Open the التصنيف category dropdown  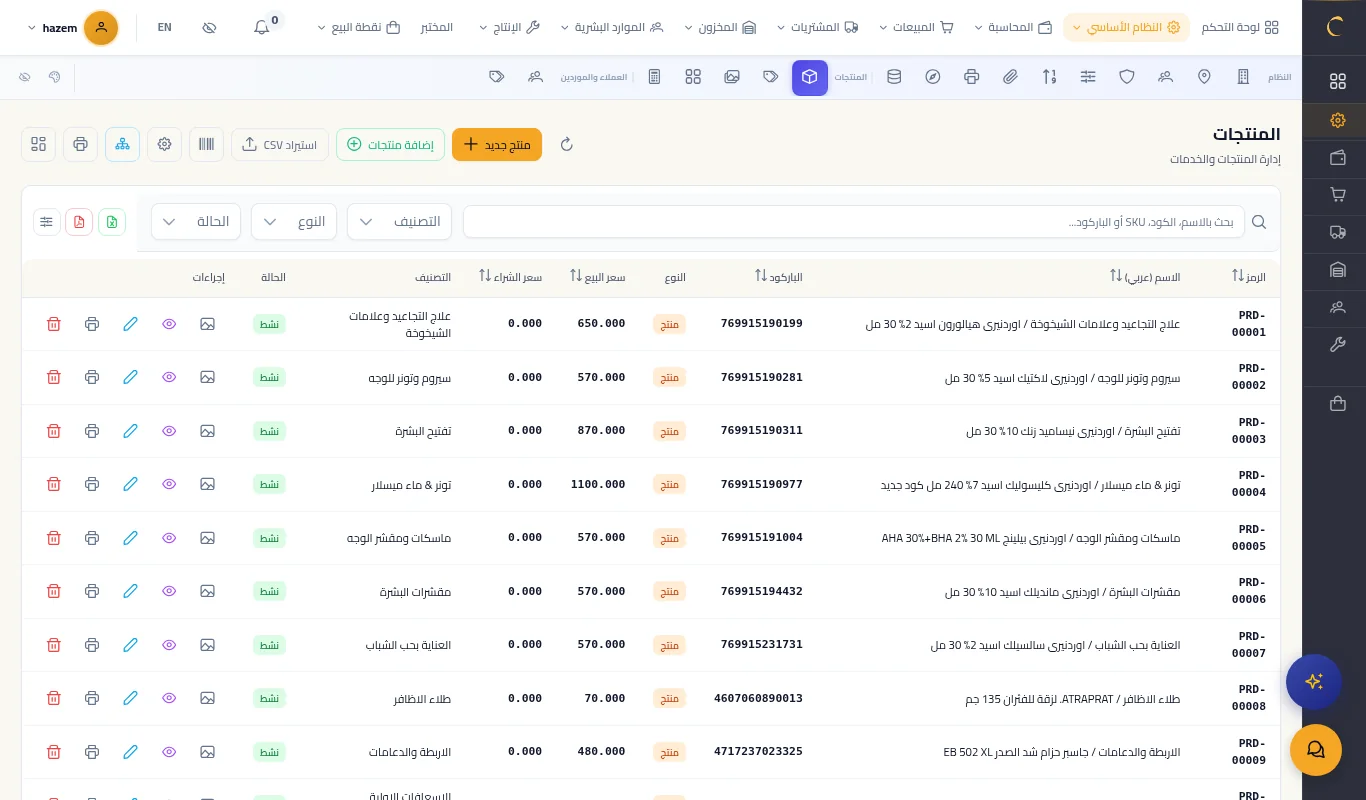pos(399,221)
